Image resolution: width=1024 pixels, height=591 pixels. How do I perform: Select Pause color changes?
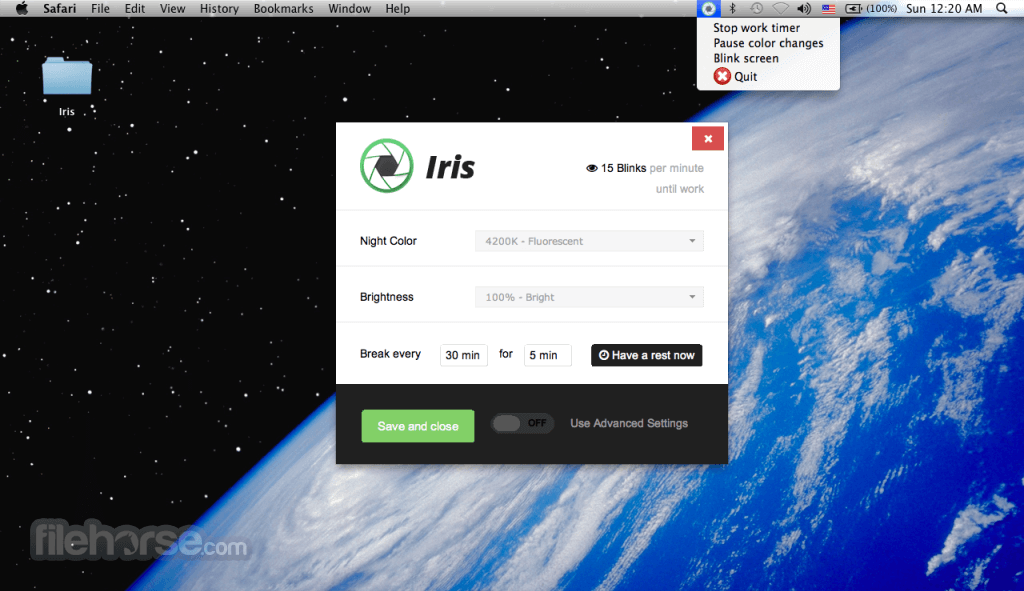point(768,43)
